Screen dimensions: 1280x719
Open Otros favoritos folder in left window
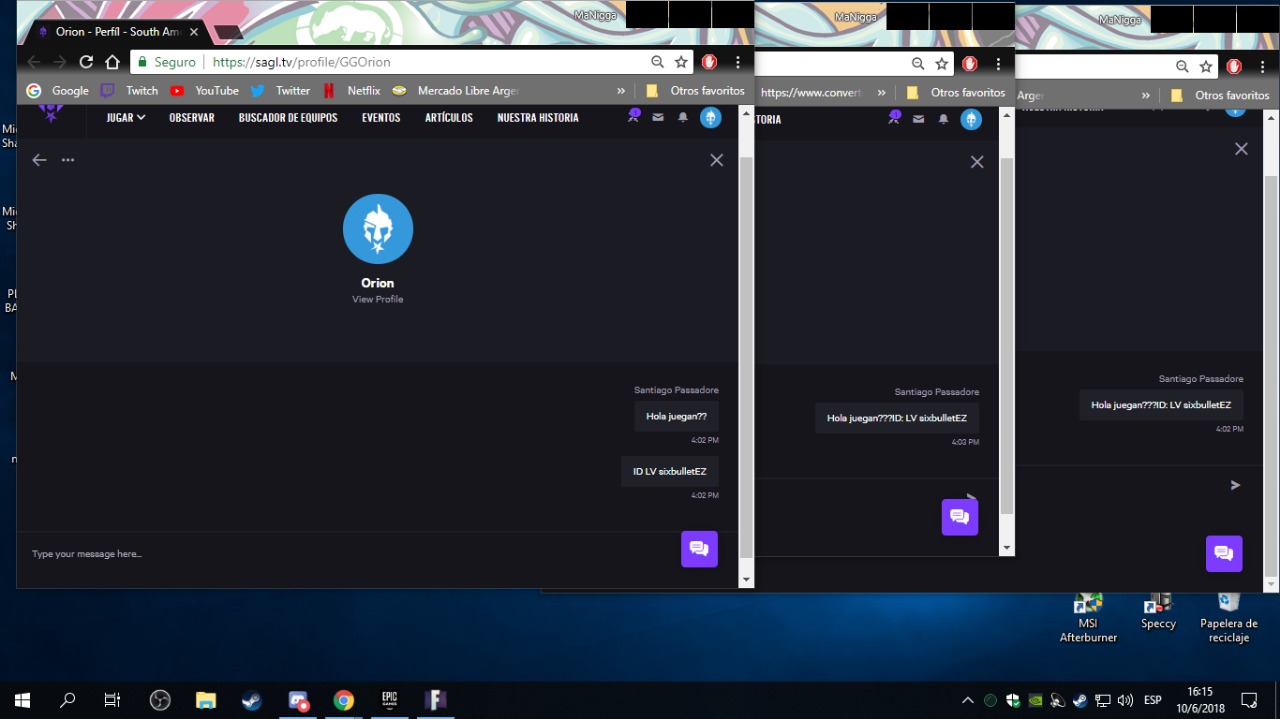695,90
